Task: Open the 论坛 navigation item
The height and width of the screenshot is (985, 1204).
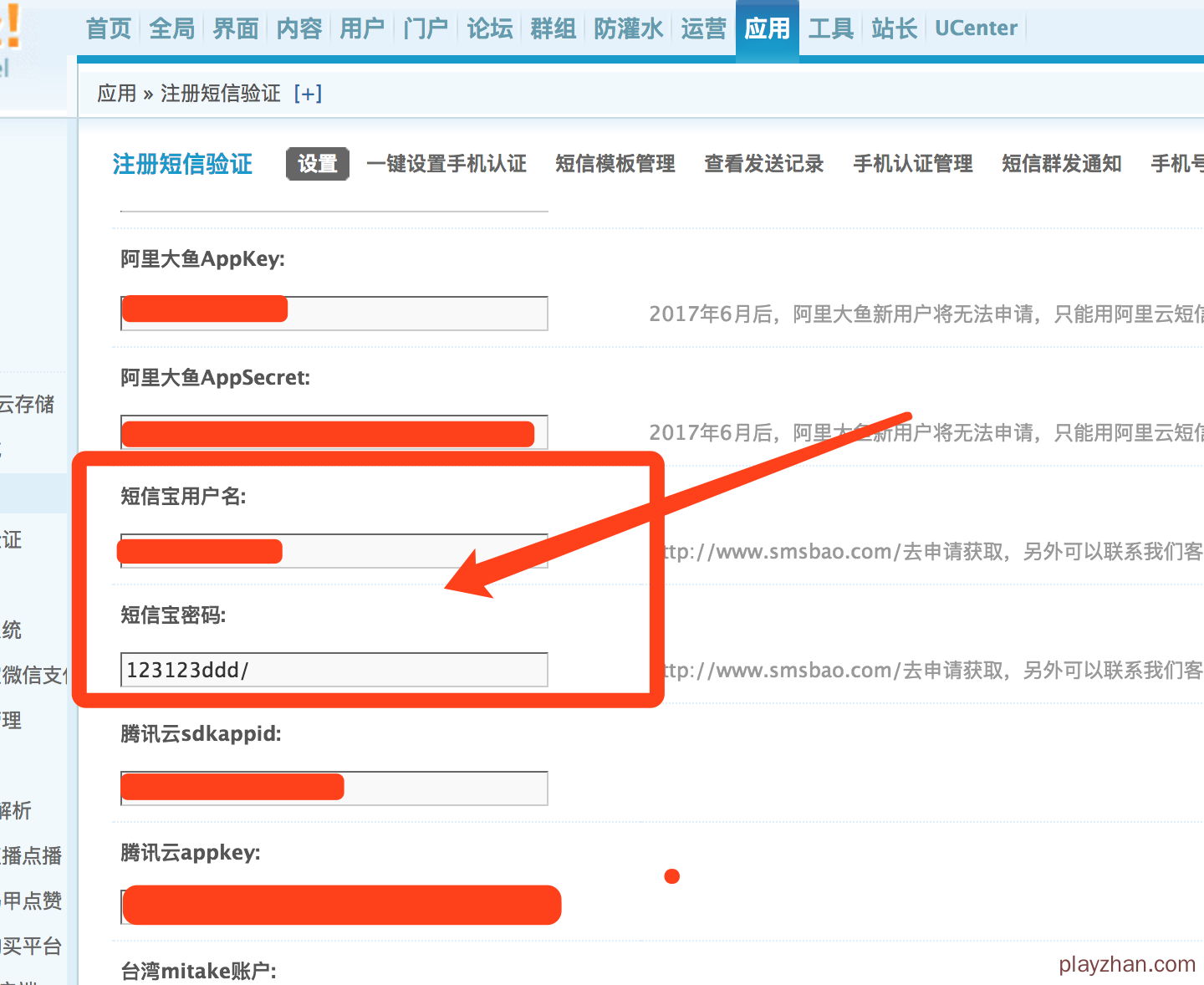Action: [x=489, y=28]
